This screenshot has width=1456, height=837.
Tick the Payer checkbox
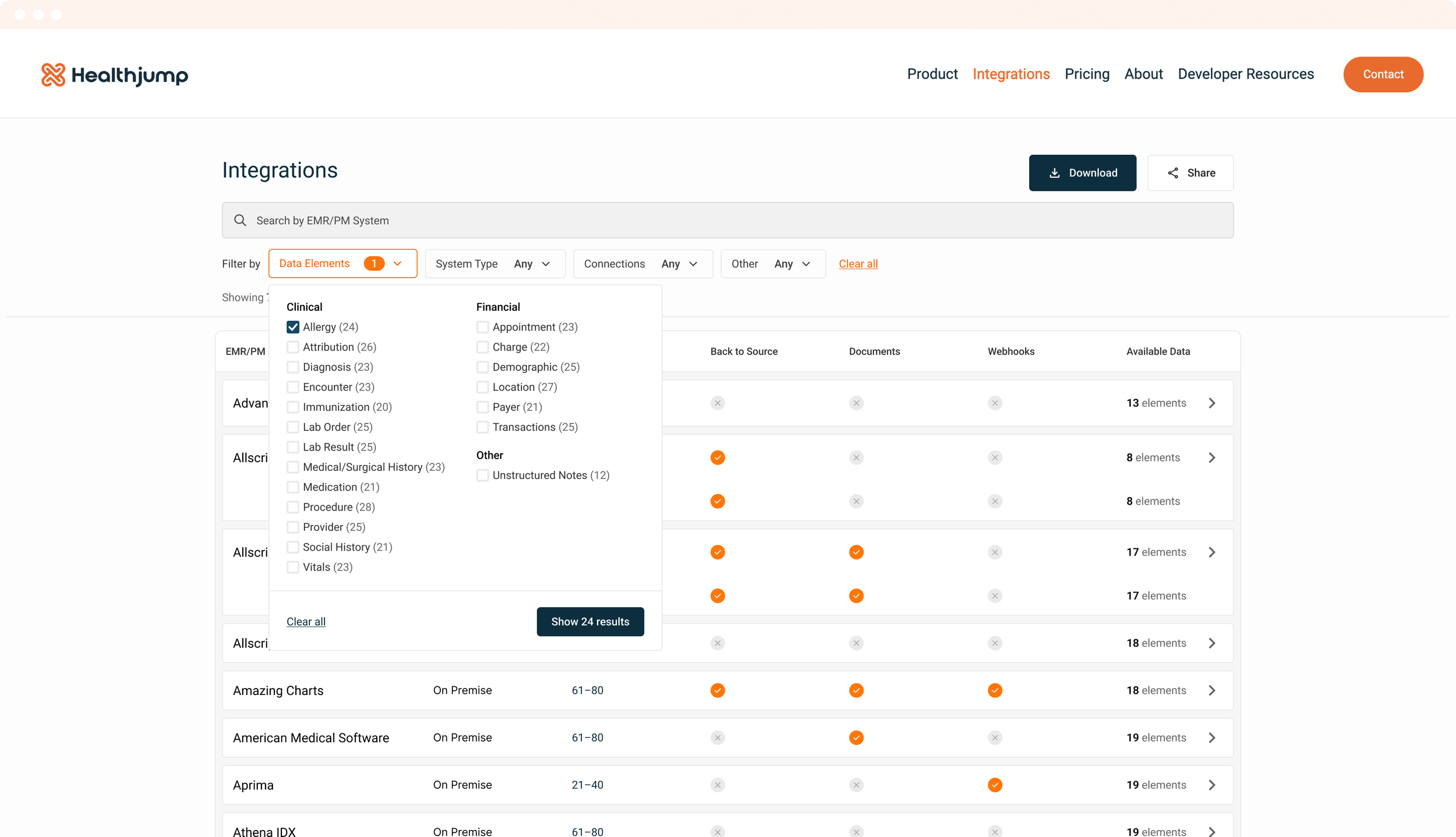482,407
